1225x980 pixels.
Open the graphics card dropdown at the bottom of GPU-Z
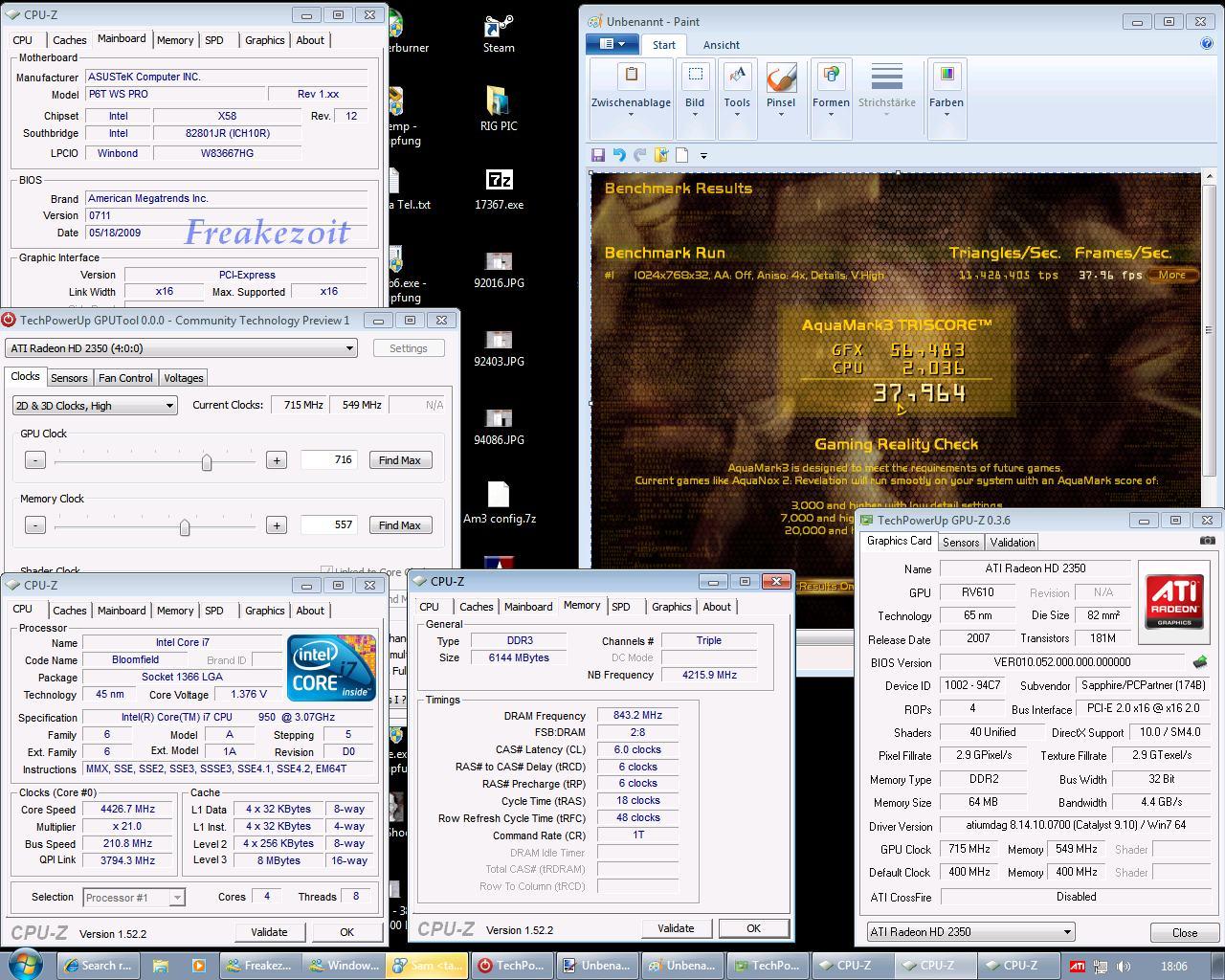[x=970, y=932]
